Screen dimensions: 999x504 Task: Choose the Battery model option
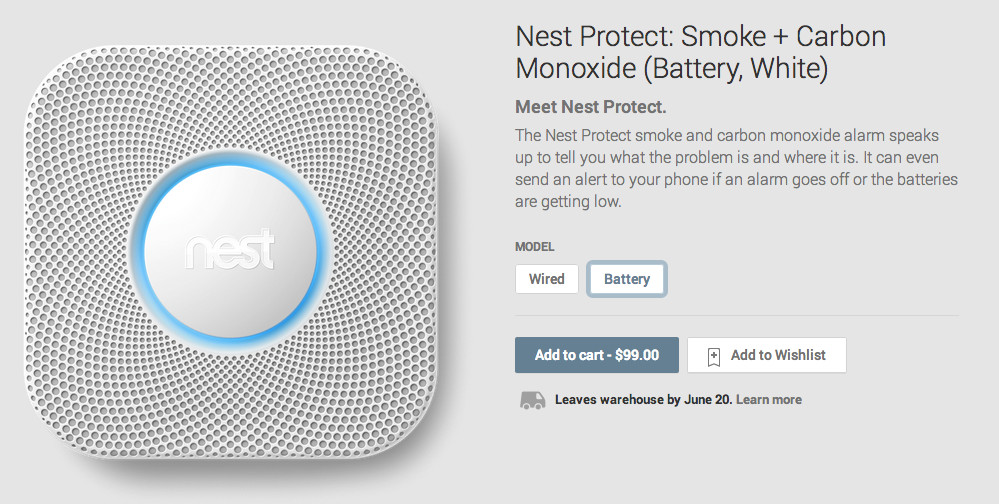[x=627, y=279]
